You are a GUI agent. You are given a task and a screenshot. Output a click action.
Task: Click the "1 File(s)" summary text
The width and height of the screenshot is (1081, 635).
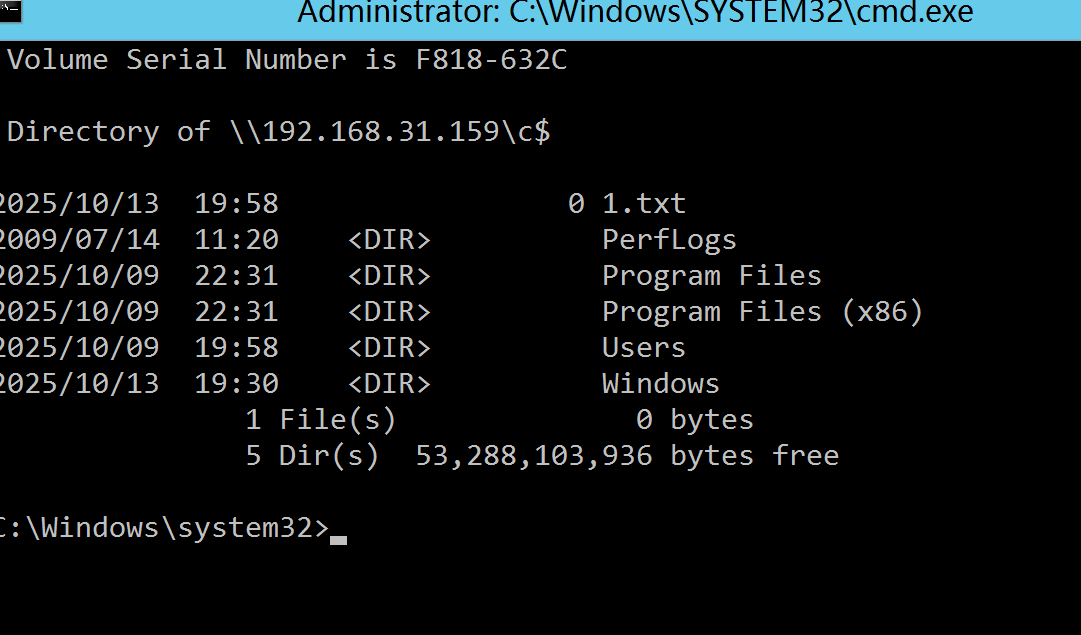click(321, 420)
